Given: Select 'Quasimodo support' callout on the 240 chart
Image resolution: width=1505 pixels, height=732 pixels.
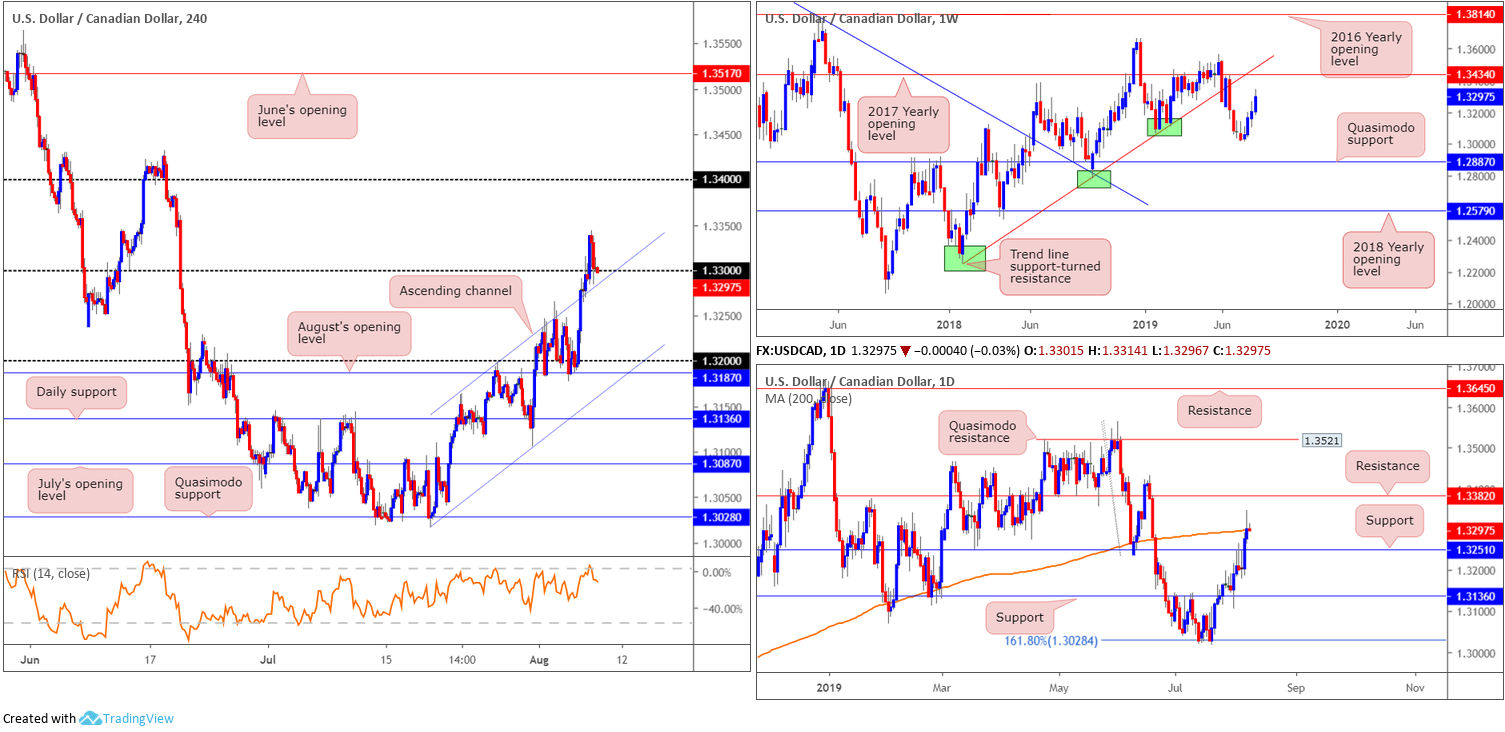Looking at the screenshot, I should coord(208,487).
